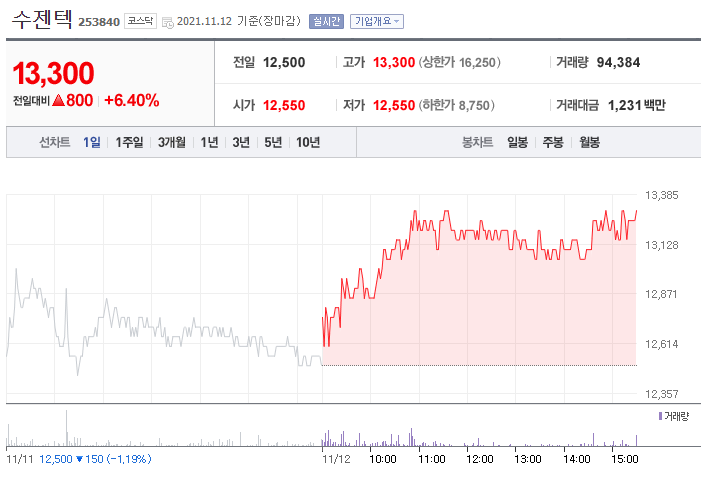Click the 13:00 time axis label
The width and height of the screenshot is (701, 480).
pyautogui.click(x=528, y=459)
